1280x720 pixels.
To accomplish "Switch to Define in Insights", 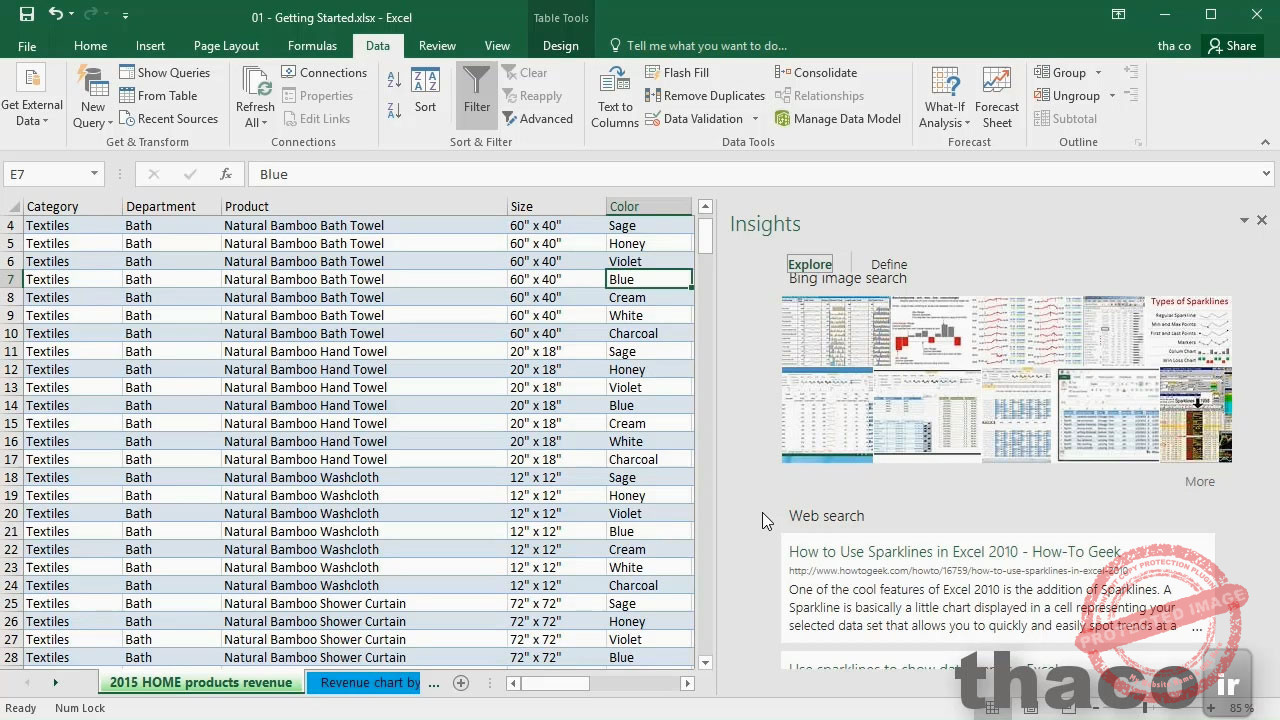I will [889, 265].
